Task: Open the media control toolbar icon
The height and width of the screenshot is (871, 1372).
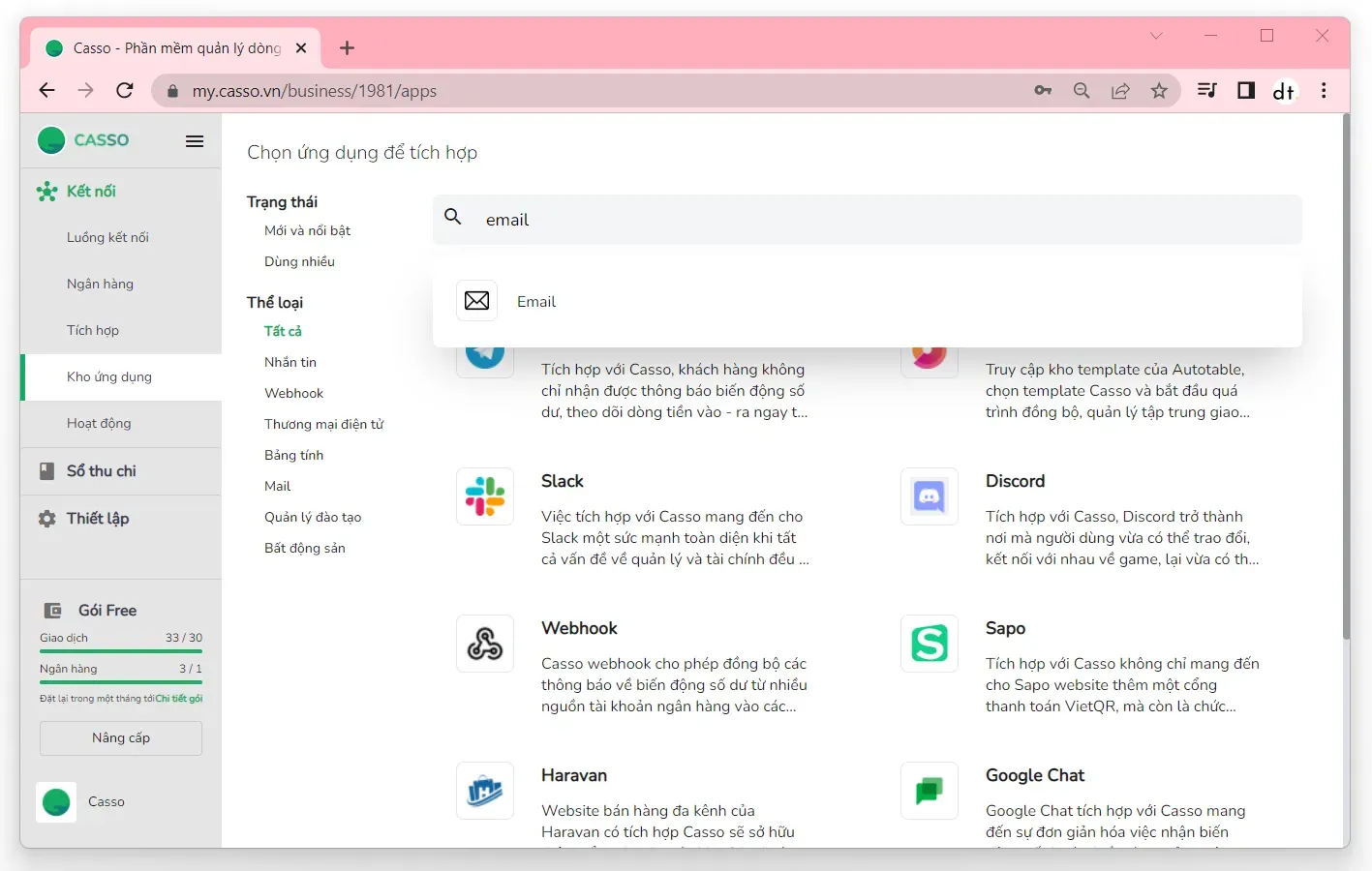Action: click(1207, 91)
